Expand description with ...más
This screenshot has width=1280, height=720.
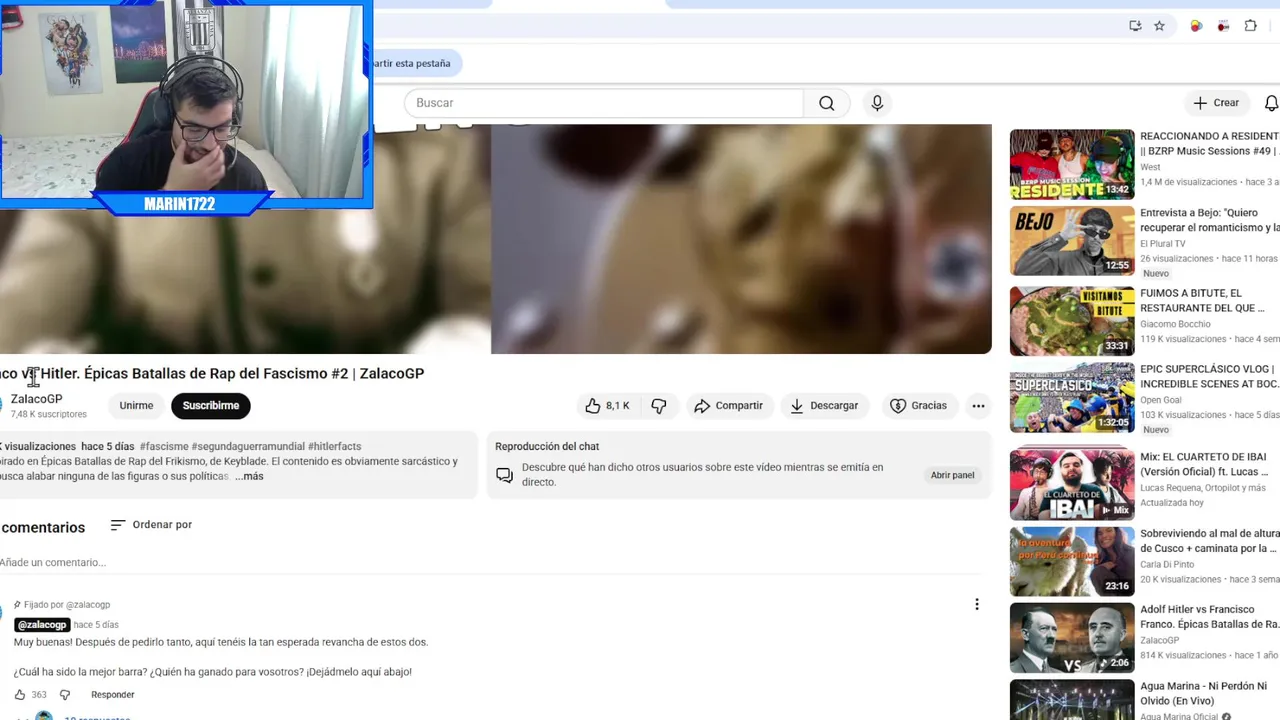click(249, 476)
